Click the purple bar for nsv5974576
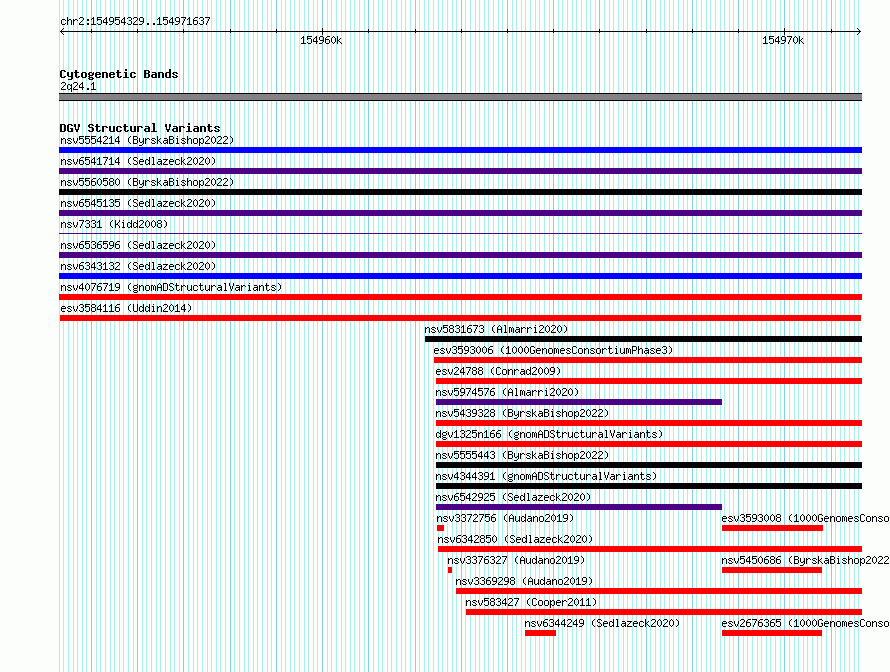890x672 pixels. (x=579, y=402)
